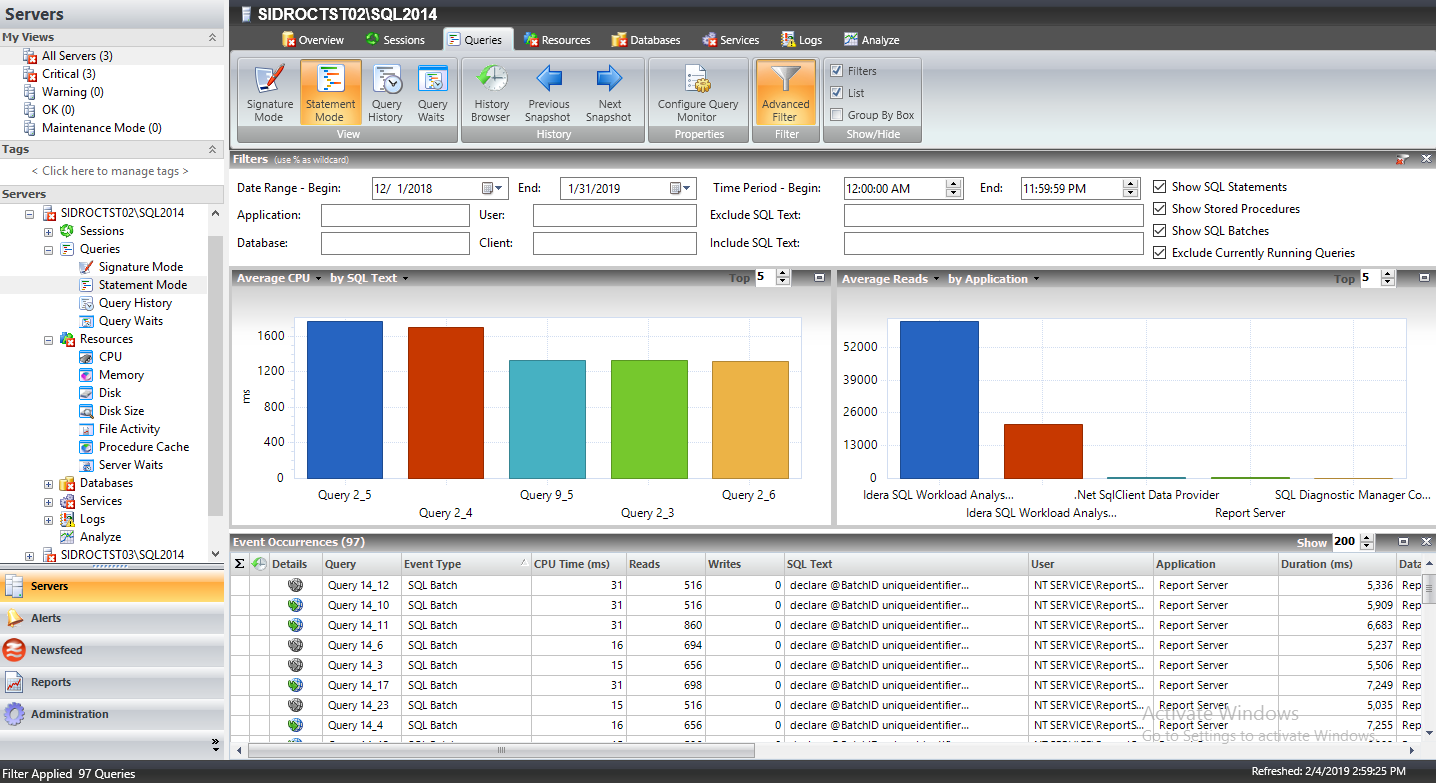This screenshot has height=783, width=1436.
Task: Uncheck Show Stored Procedures
Action: [1159, 209]
